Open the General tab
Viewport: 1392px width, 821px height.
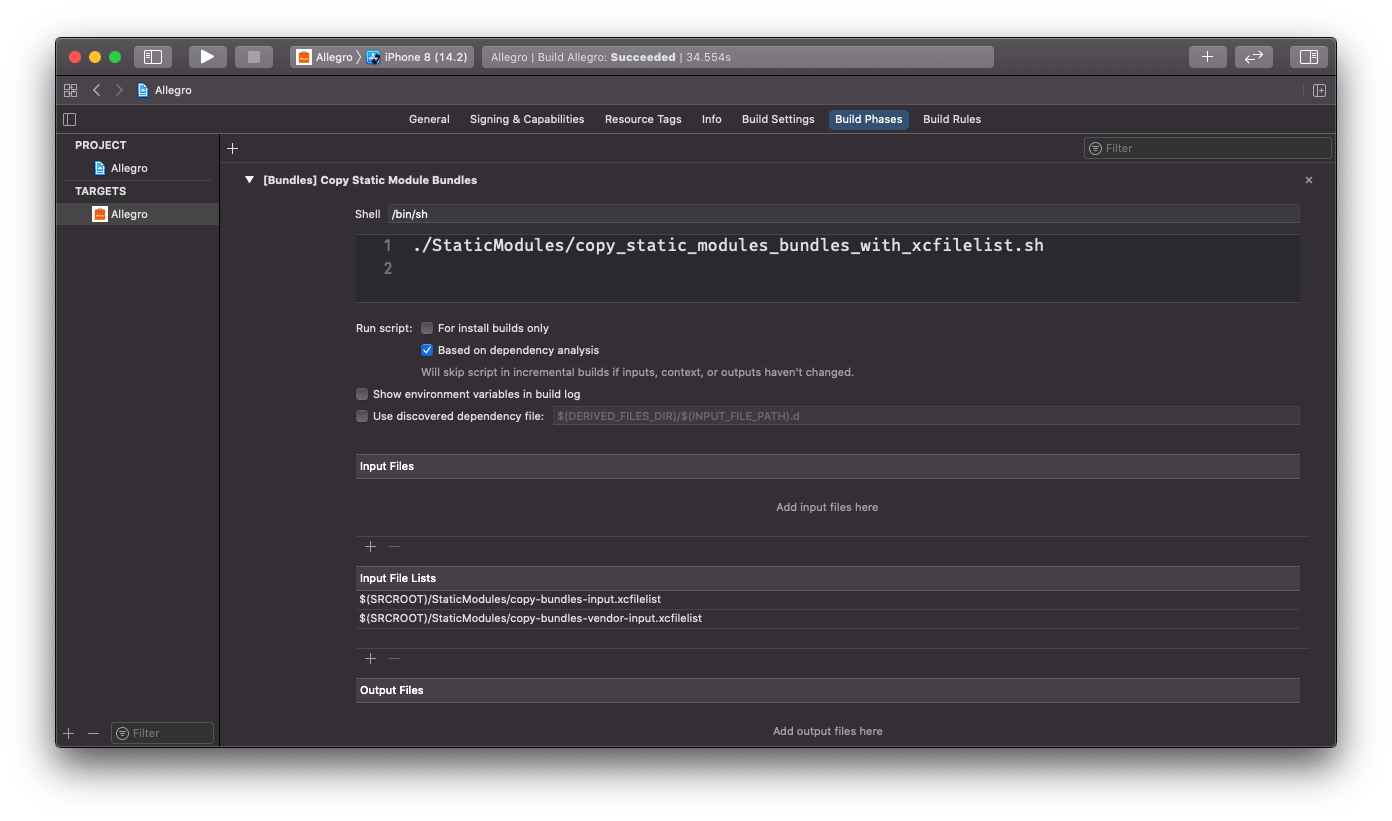429,119
